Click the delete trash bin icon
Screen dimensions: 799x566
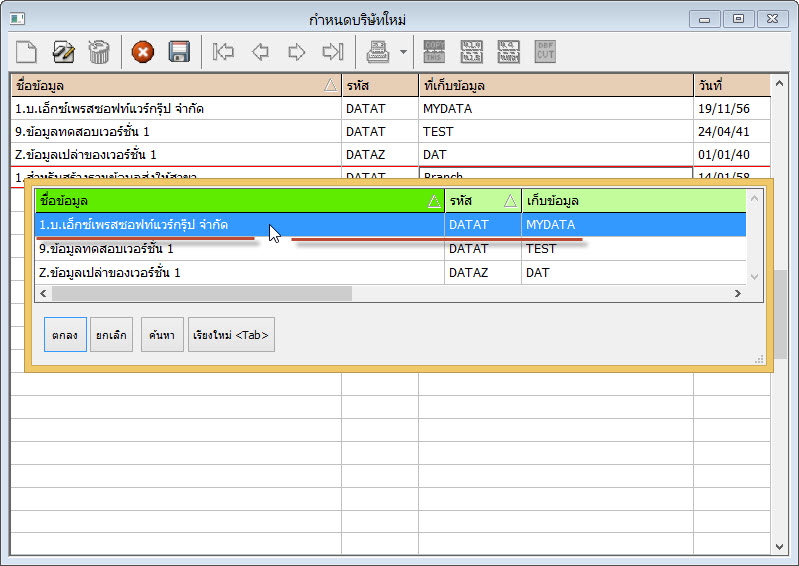pos(99,52)
